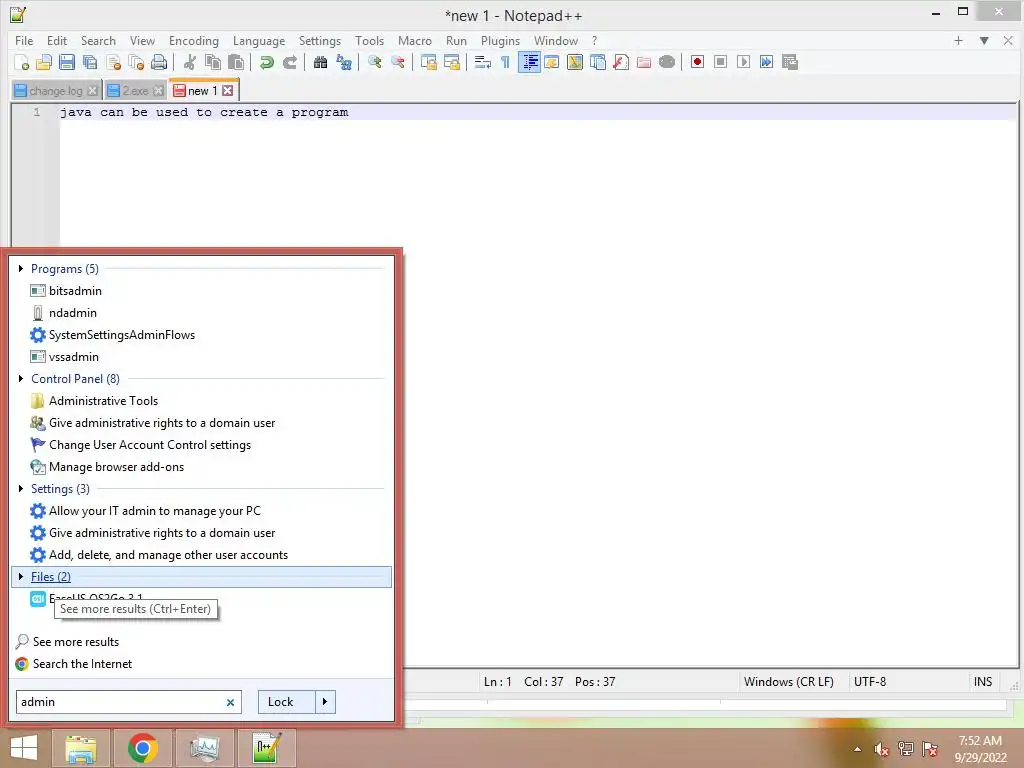Open the Function List panel
This screenshot has width=1024, height=768.
(x=621, y=62)
